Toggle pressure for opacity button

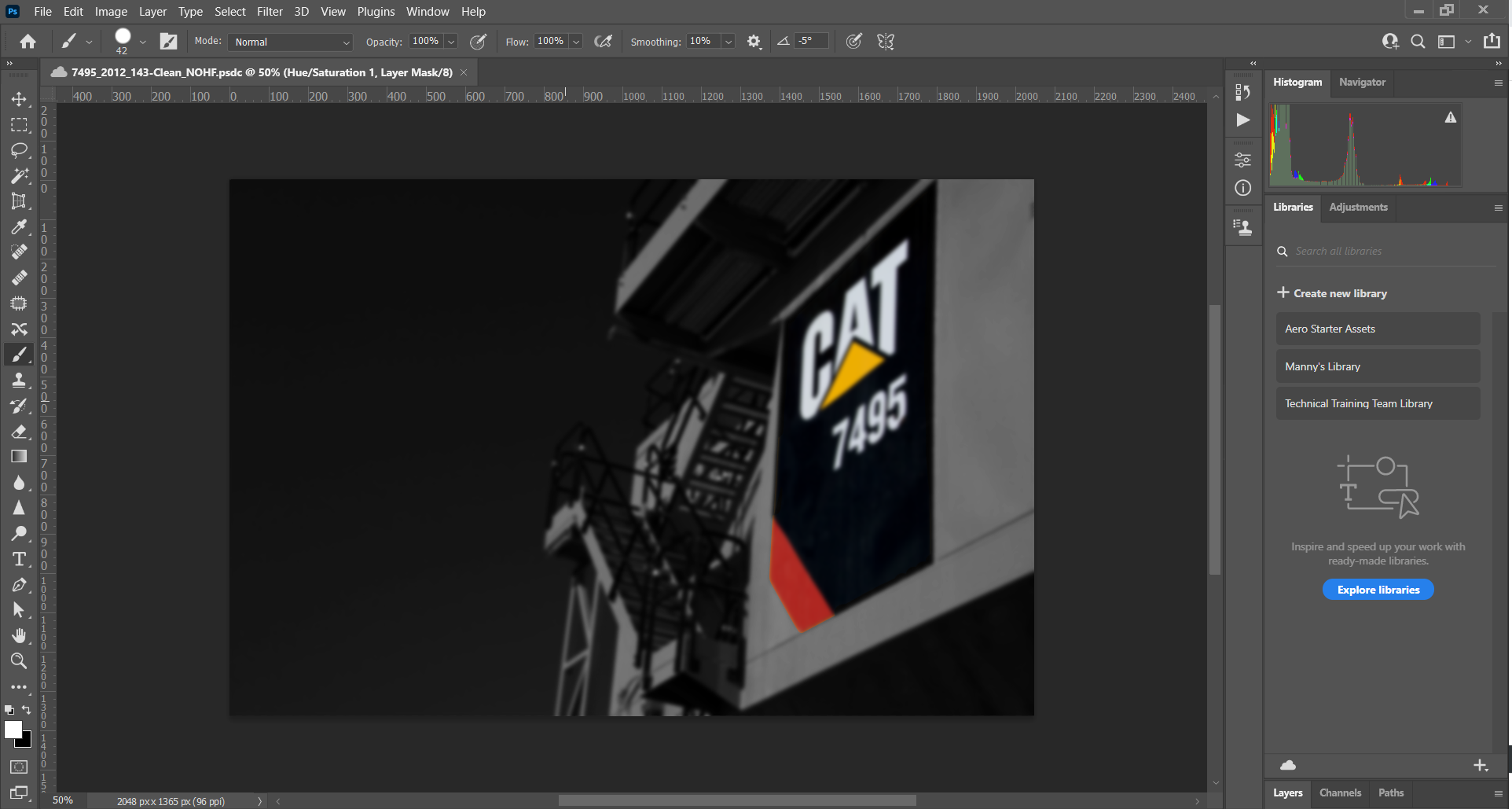tap(478, 42)
